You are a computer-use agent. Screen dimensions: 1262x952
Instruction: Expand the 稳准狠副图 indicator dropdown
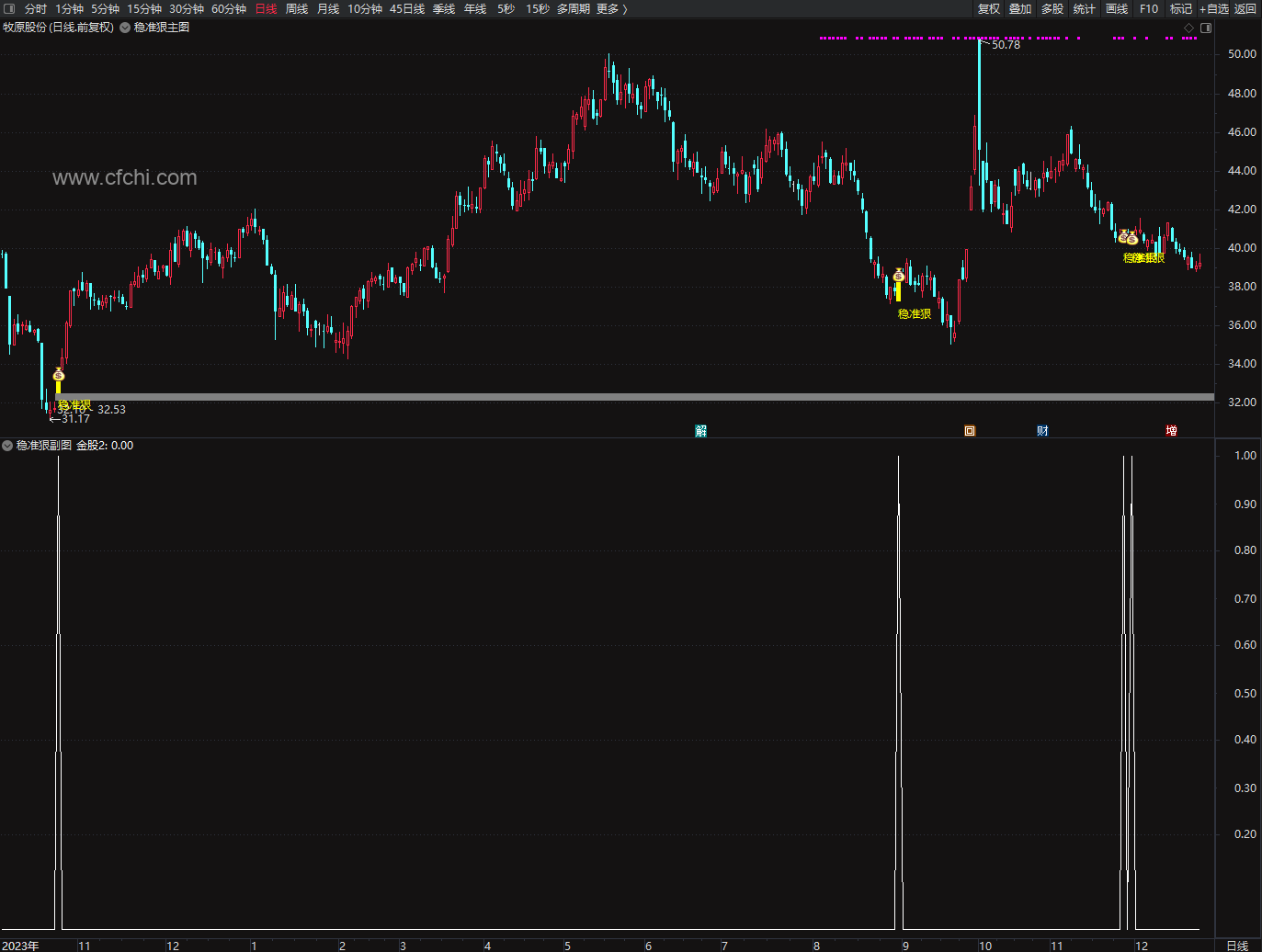pyautogui.click(x=7, y=446)
